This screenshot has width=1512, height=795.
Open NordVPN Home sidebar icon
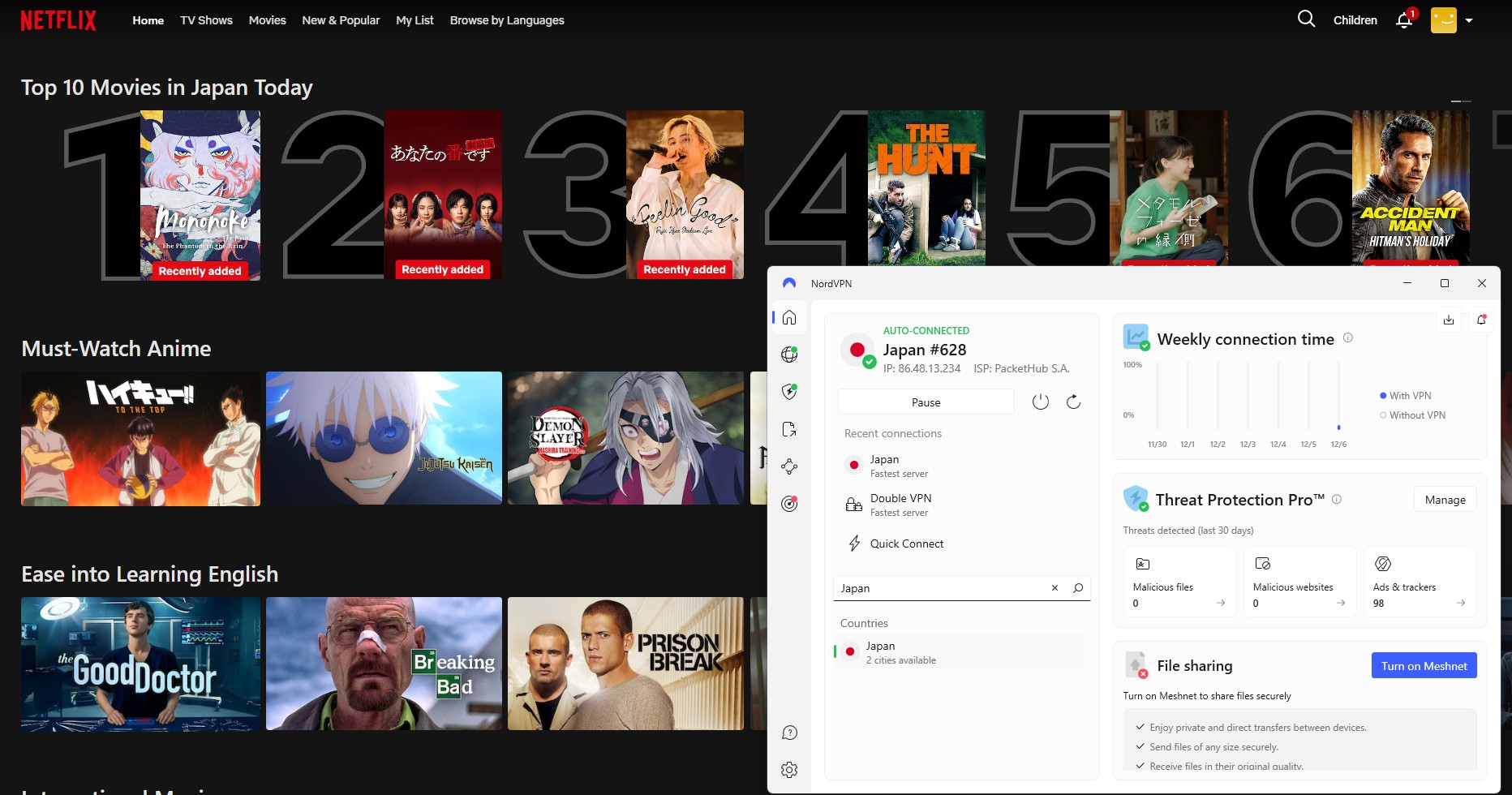(x=789, y=317)
